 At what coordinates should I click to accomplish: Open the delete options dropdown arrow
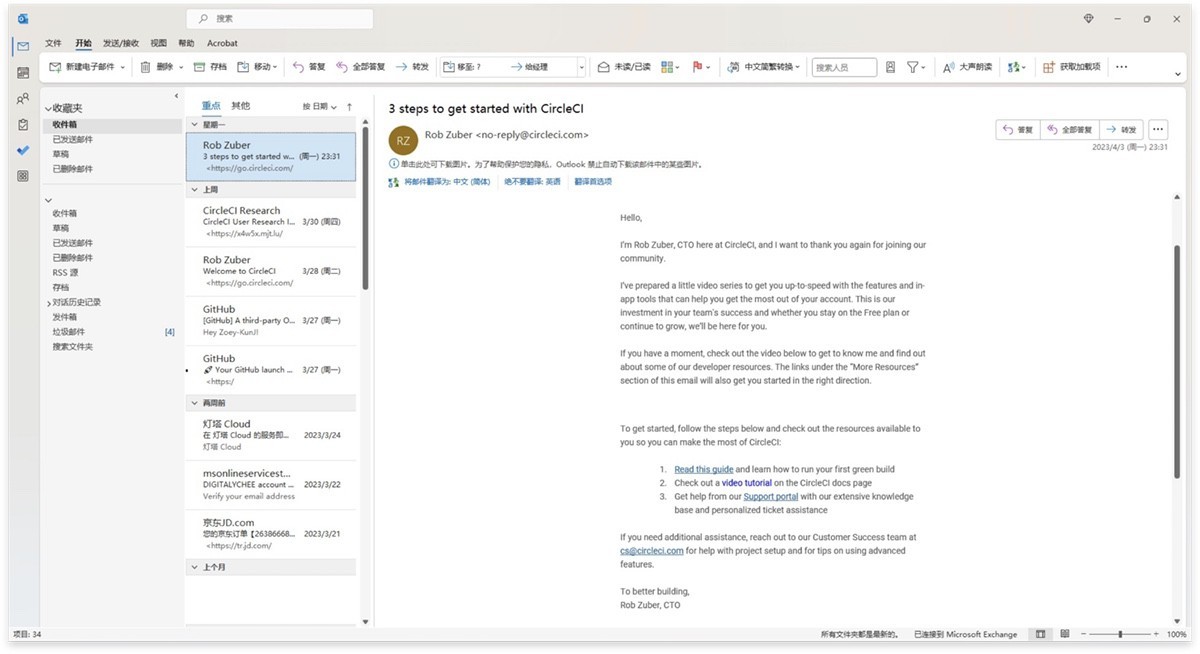(181, 68)
